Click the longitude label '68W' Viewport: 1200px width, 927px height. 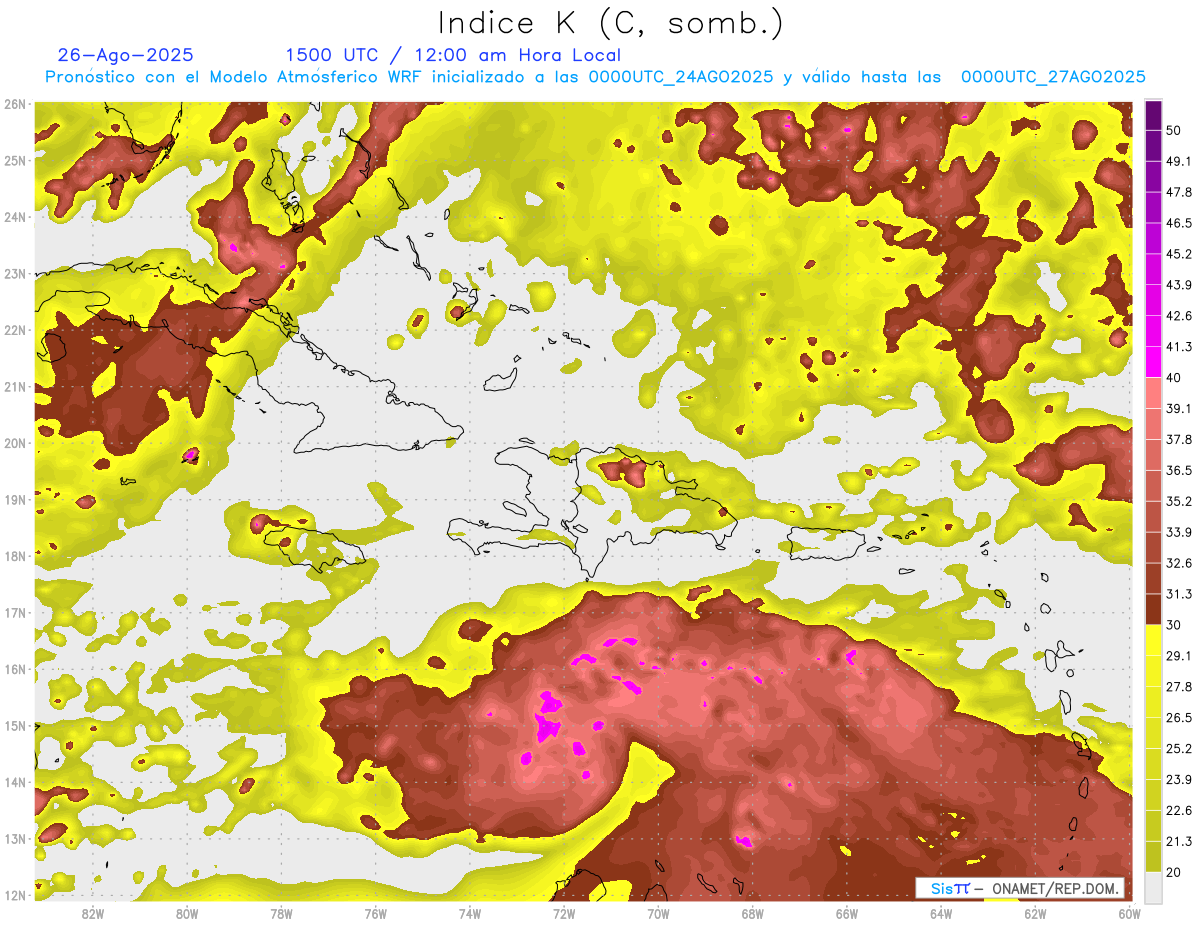[x=752, y=914]
